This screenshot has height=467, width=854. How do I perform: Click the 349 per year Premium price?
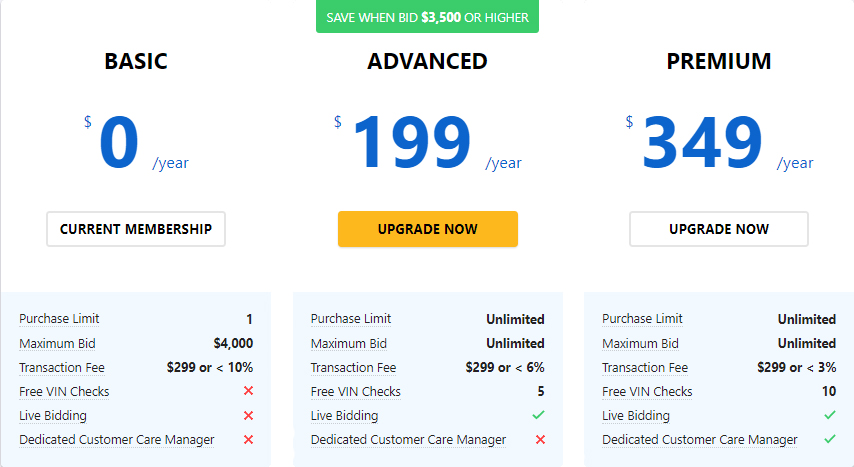point(719,143)
